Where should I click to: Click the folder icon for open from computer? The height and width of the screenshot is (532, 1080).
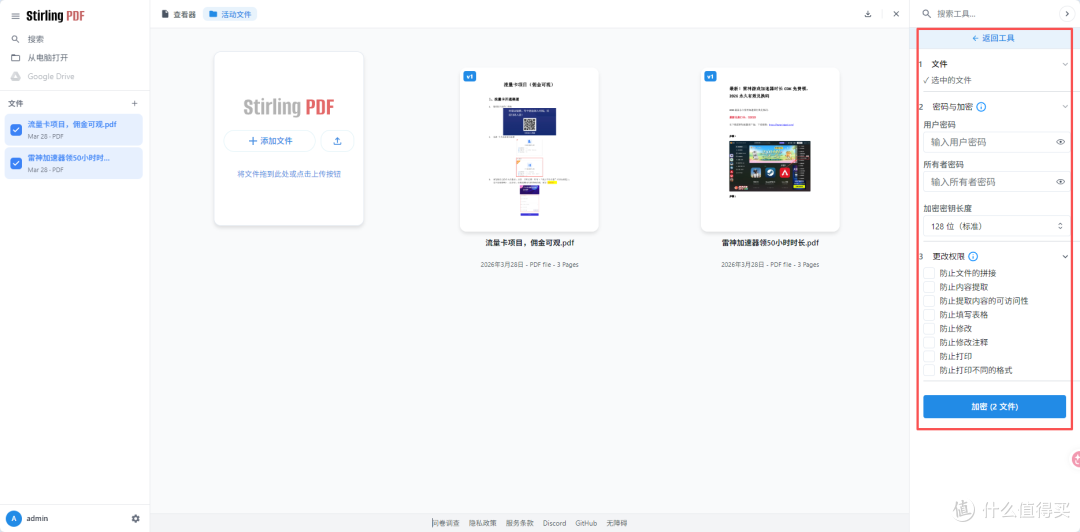[x=15, y=58]
